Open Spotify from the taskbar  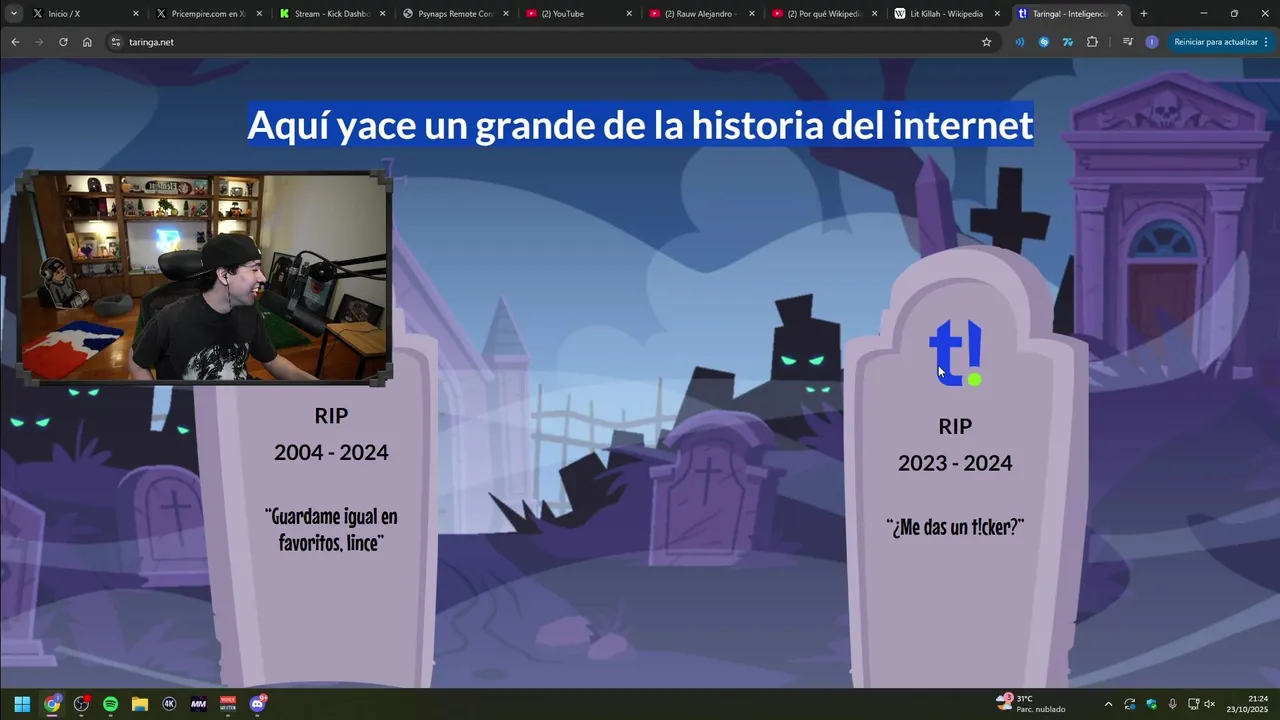click(110, 704)
